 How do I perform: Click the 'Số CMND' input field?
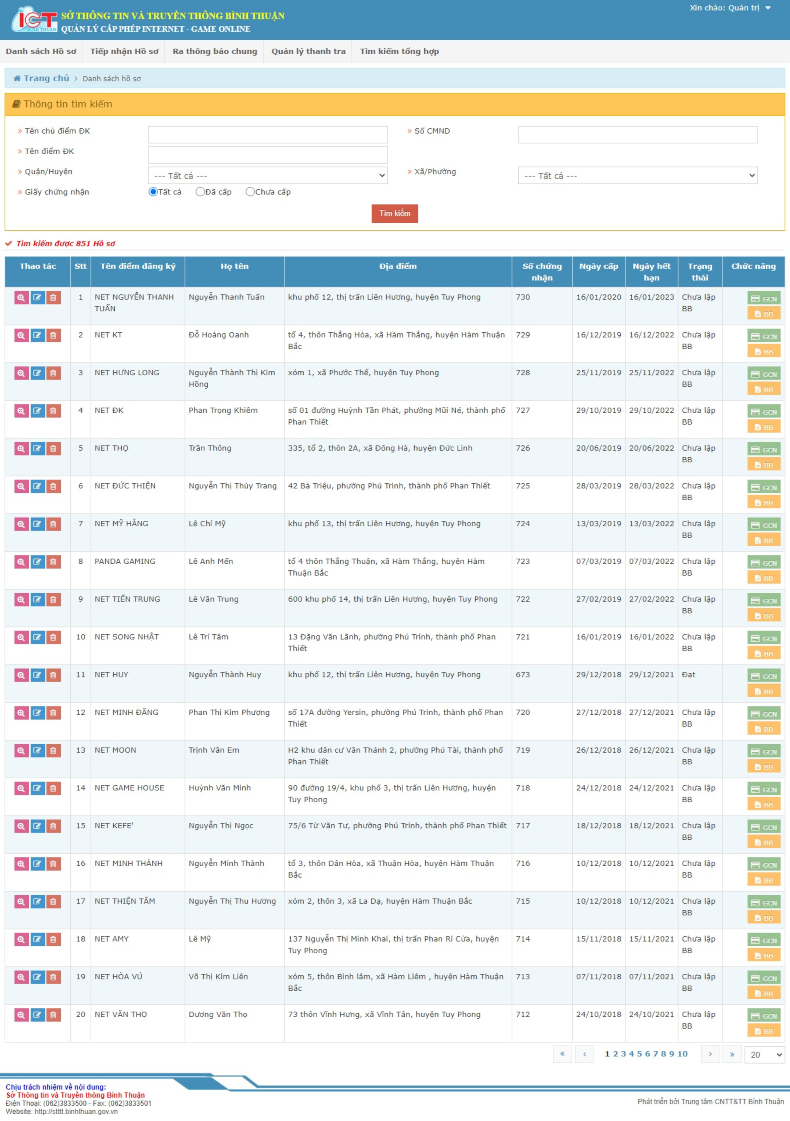(637, 135)
